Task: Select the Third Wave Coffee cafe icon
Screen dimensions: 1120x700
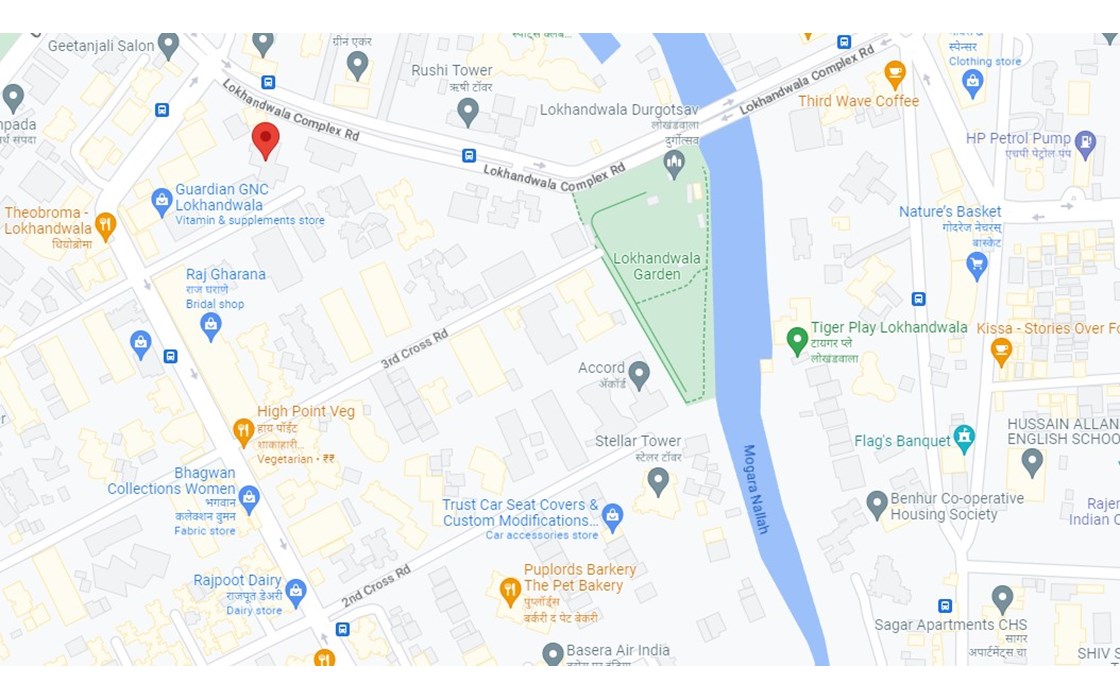Action: click(x=895, y=74)
